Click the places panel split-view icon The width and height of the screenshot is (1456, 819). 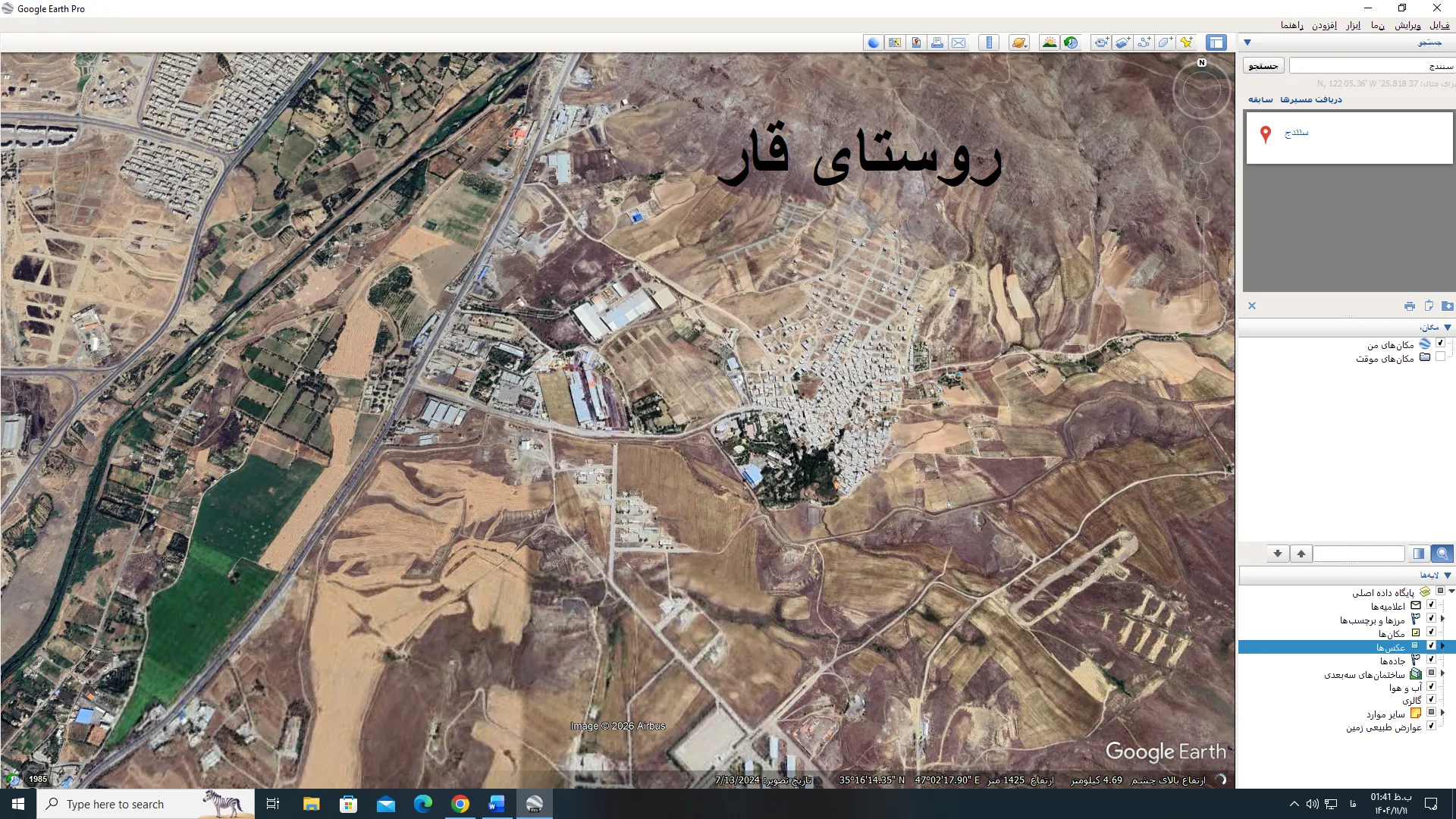1419,554
